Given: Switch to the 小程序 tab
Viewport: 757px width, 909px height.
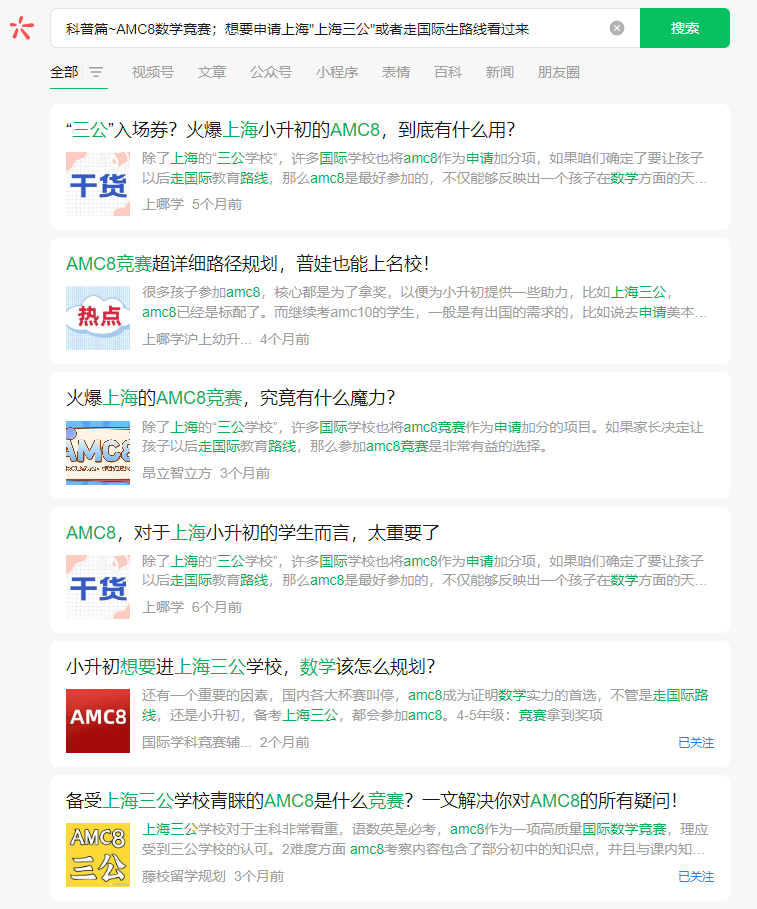Looking at the screenshot, I should (337, 72).
